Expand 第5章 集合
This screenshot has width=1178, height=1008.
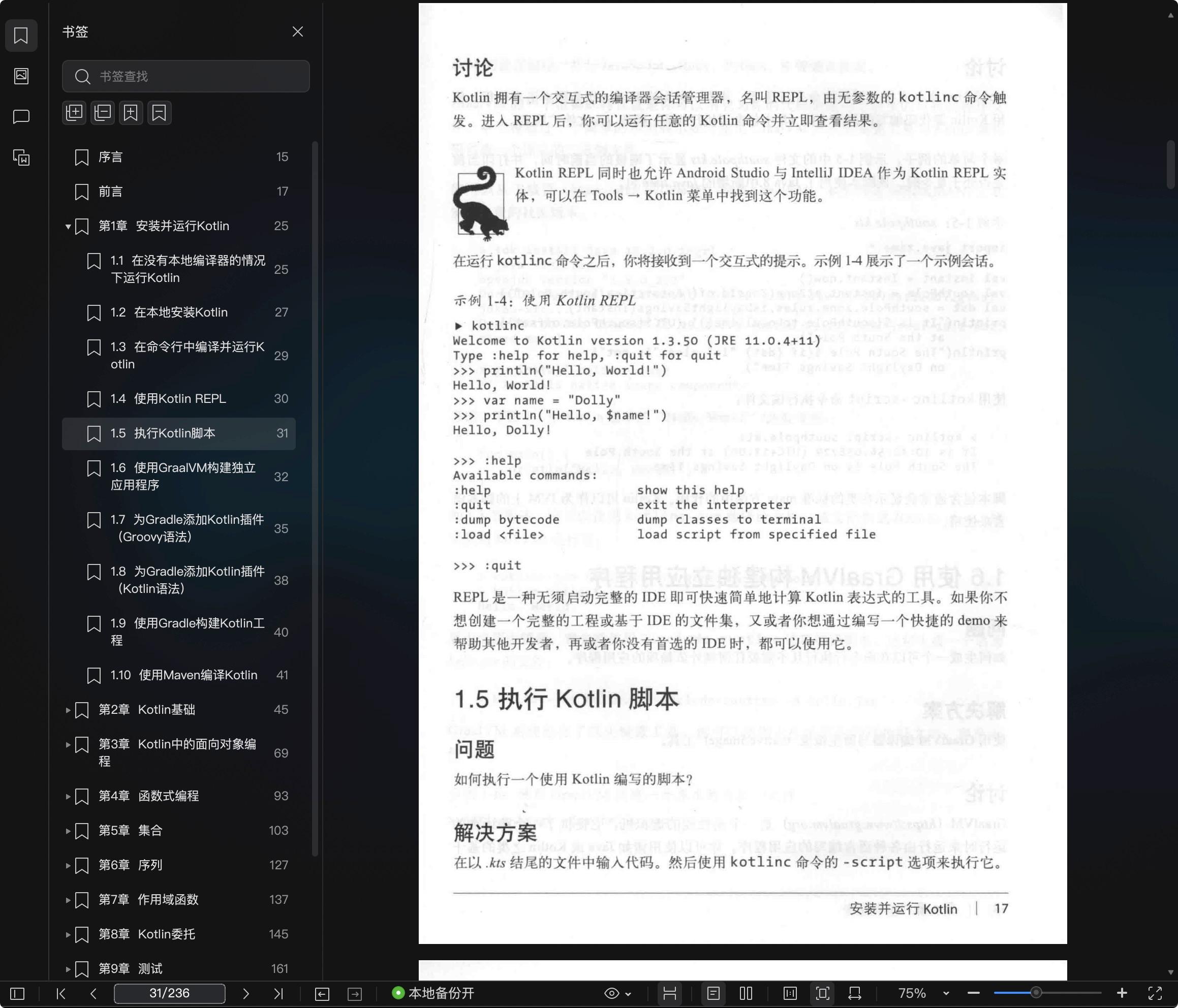click(x=68, y=831)
